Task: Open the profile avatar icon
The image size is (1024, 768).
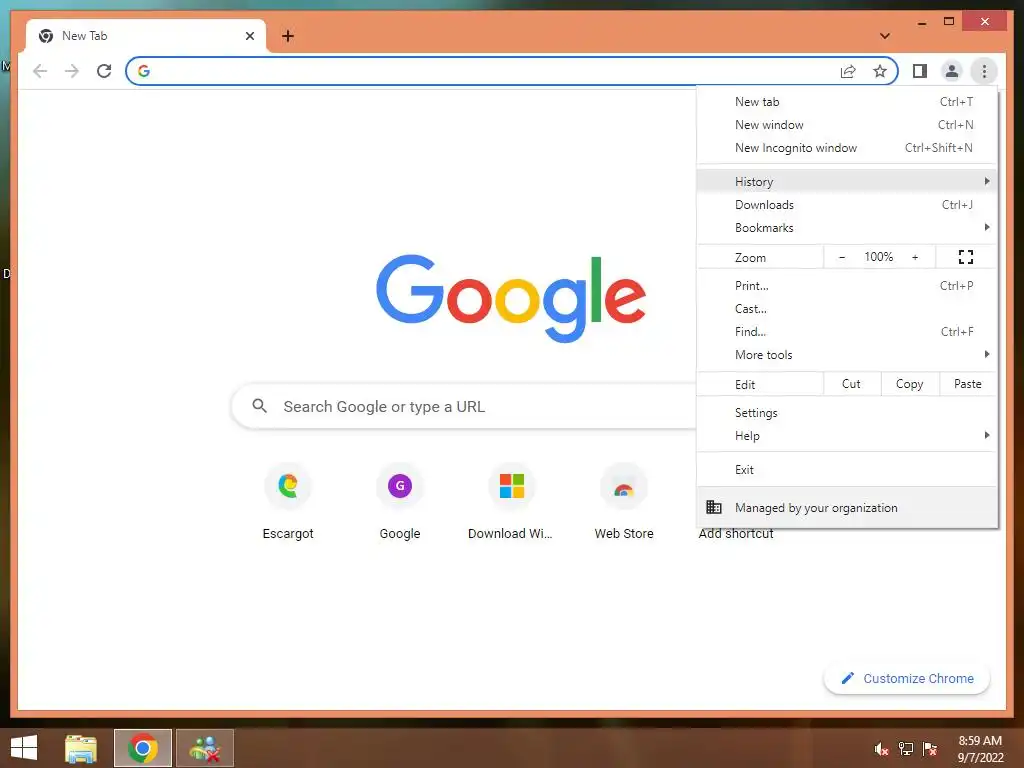Action: point(952,71)
